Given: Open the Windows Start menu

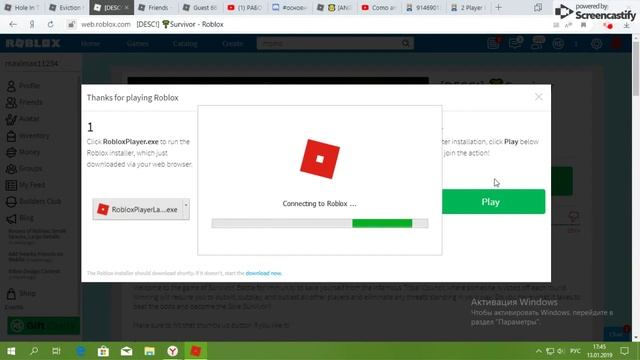Looking at the screenshot, I should [x=11, y=351].
